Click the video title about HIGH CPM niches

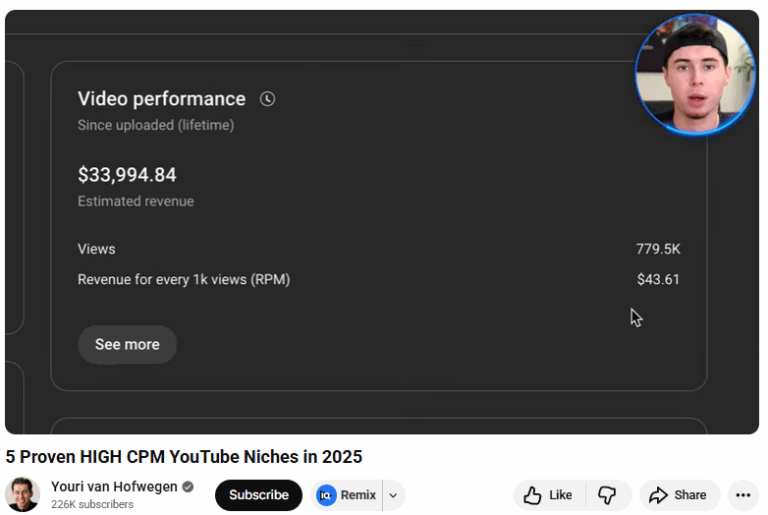pos(184,457)
